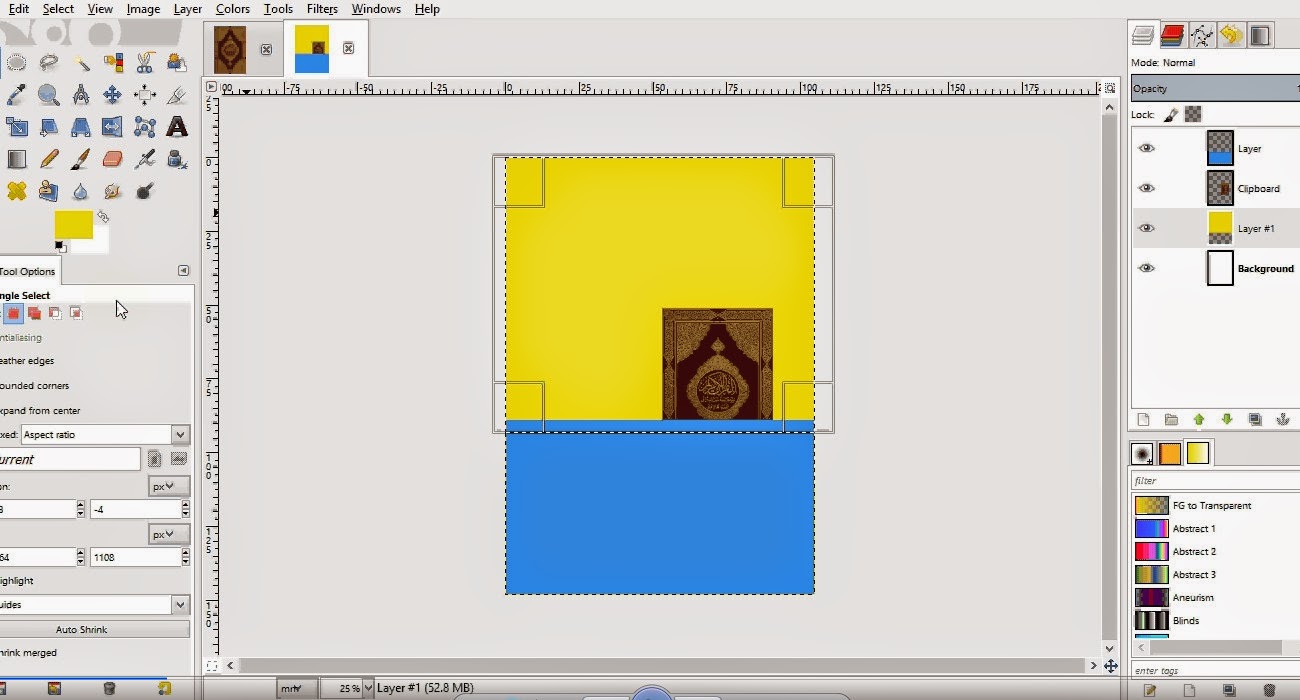
Task: Open the ruler unit mm dropdown
Action: 296,688
